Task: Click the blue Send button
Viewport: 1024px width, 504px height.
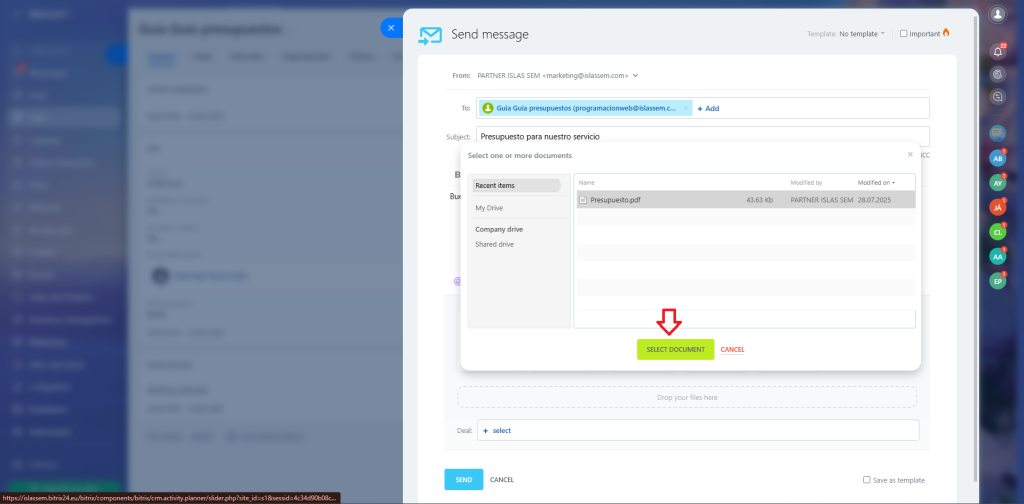Action: [463, 480]
